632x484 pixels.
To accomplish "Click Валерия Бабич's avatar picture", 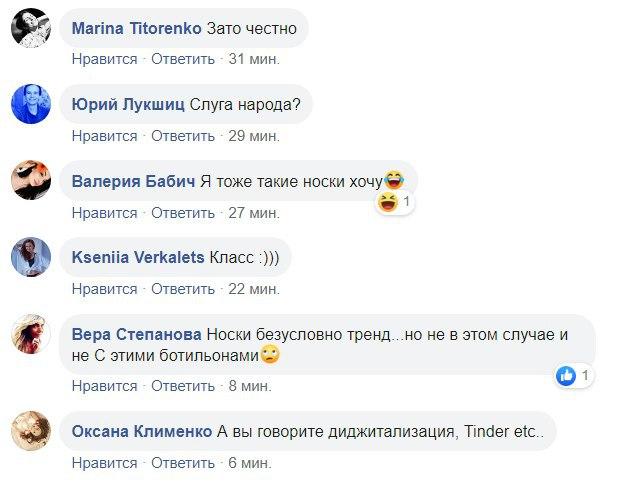I will coord(31,181).
